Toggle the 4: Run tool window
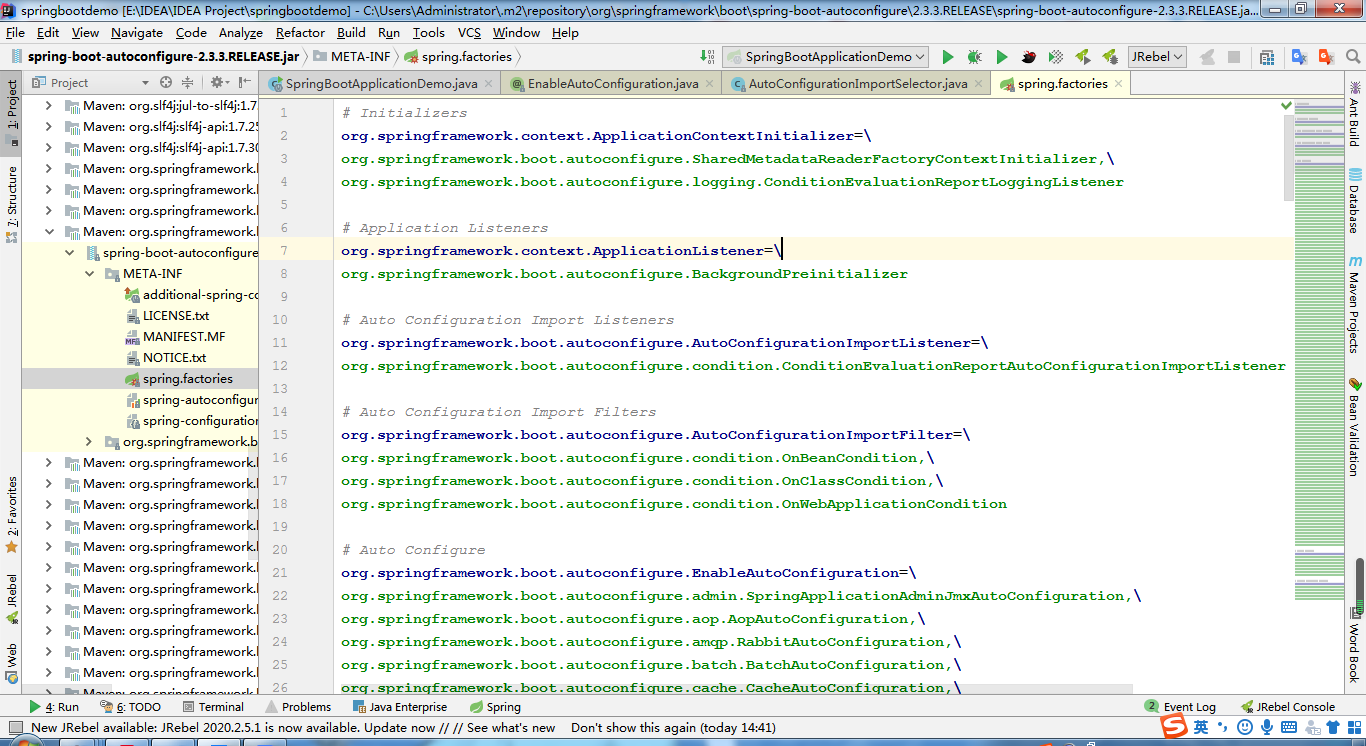Screen dimensions: 1366x746 55,706
